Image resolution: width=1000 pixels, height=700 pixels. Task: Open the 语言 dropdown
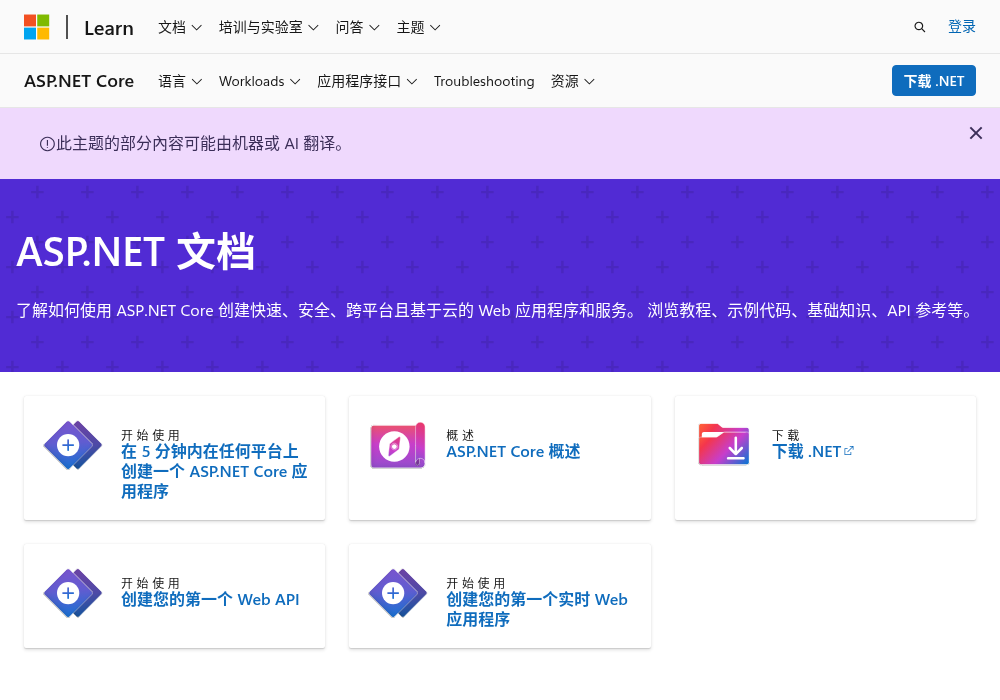tap(180, 82)
